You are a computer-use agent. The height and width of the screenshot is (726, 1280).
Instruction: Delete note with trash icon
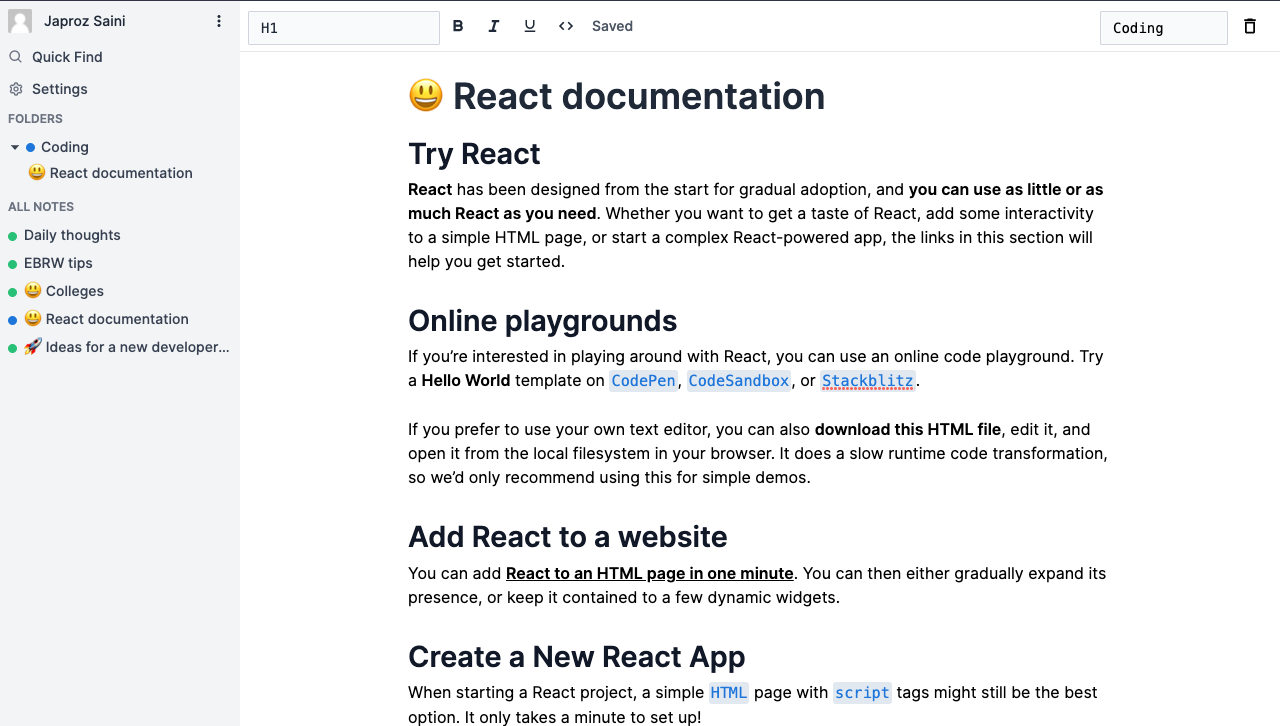1250,26
